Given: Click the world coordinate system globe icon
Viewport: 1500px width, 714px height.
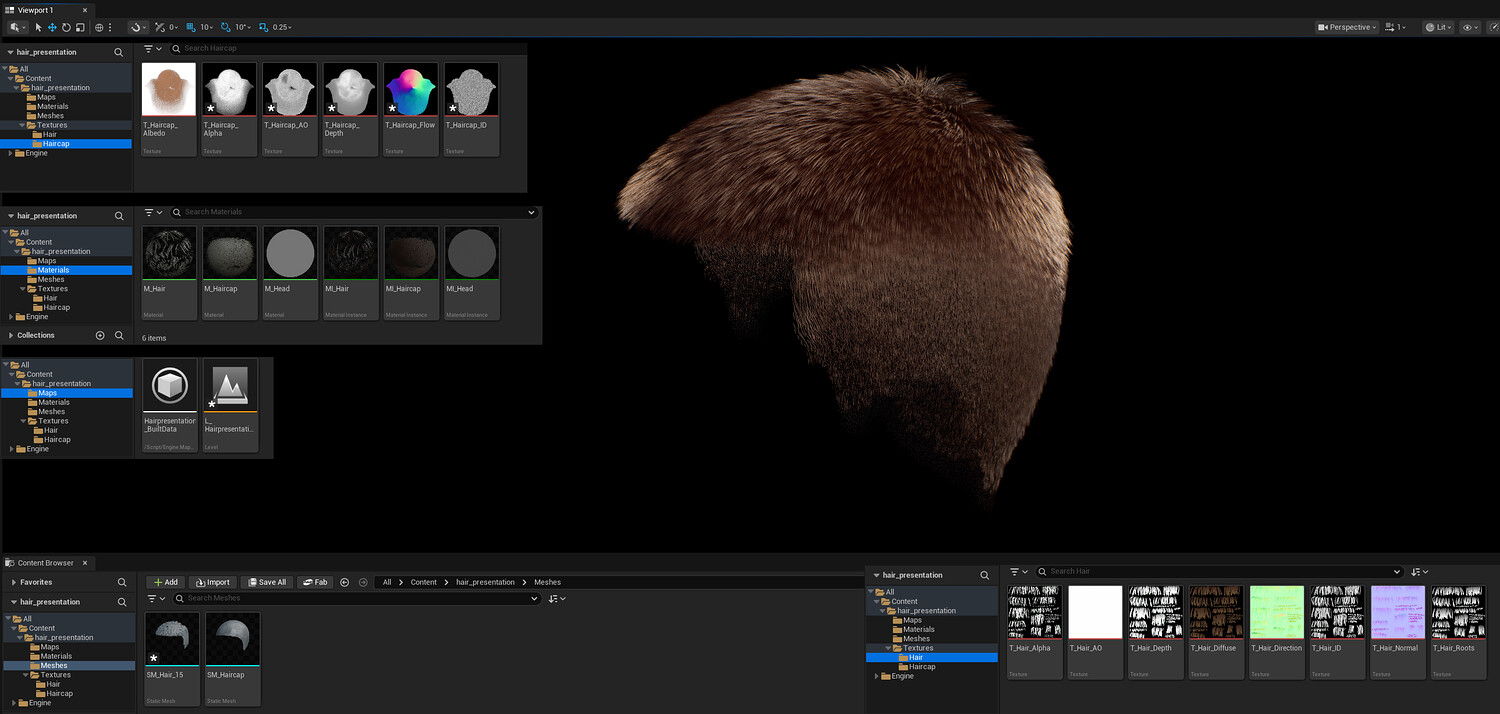Looking at the screenshot, I should 99,28.
